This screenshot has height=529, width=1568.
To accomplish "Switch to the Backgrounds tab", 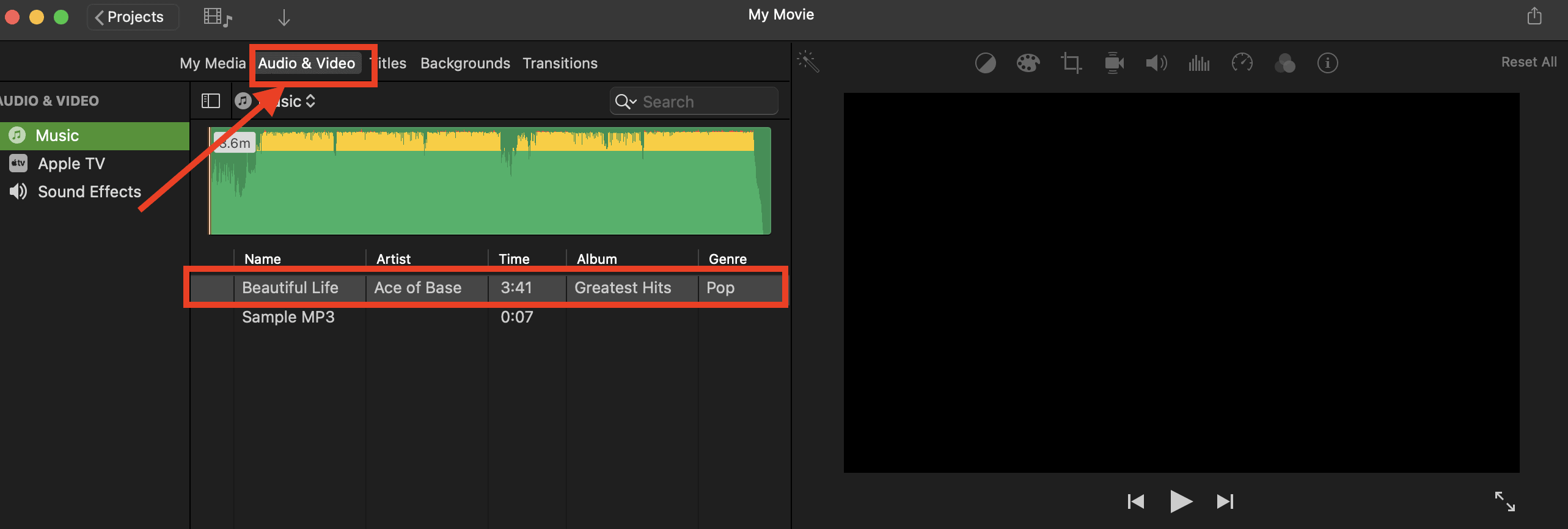I will (x=465, y=64).
